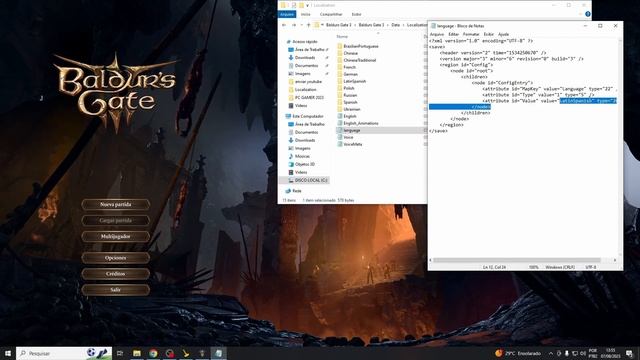Open Notepad's Arquivo menu

pos(437,34)
